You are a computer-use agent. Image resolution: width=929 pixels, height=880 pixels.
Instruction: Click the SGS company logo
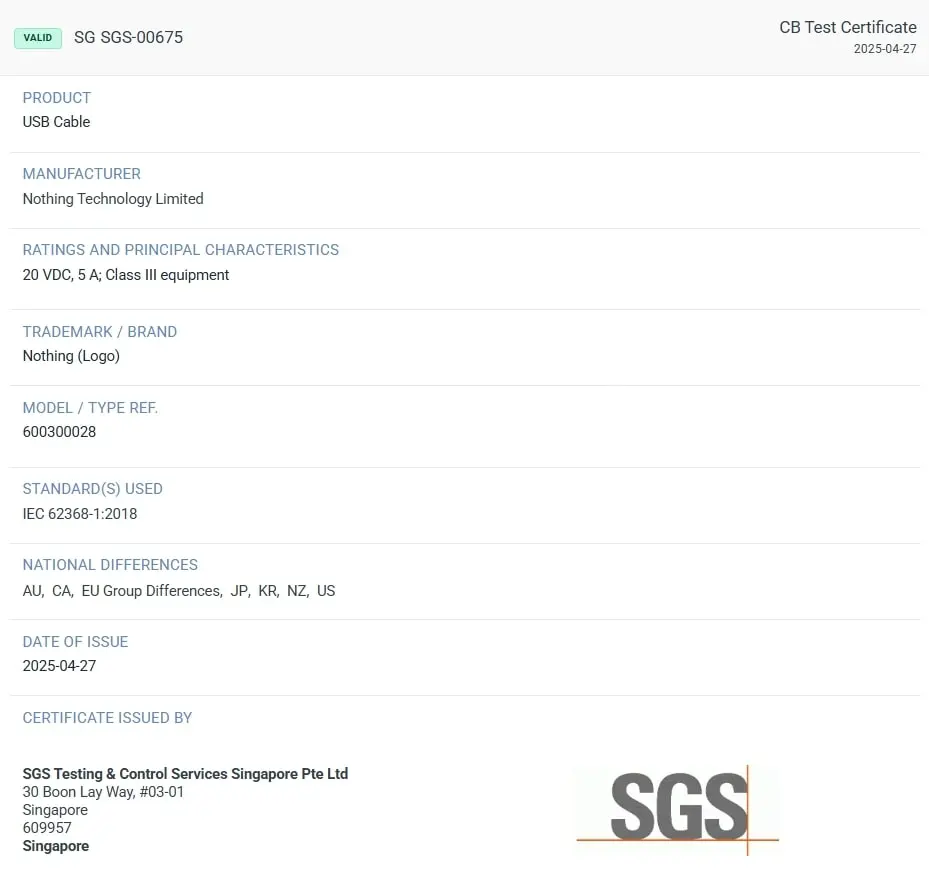678,809
